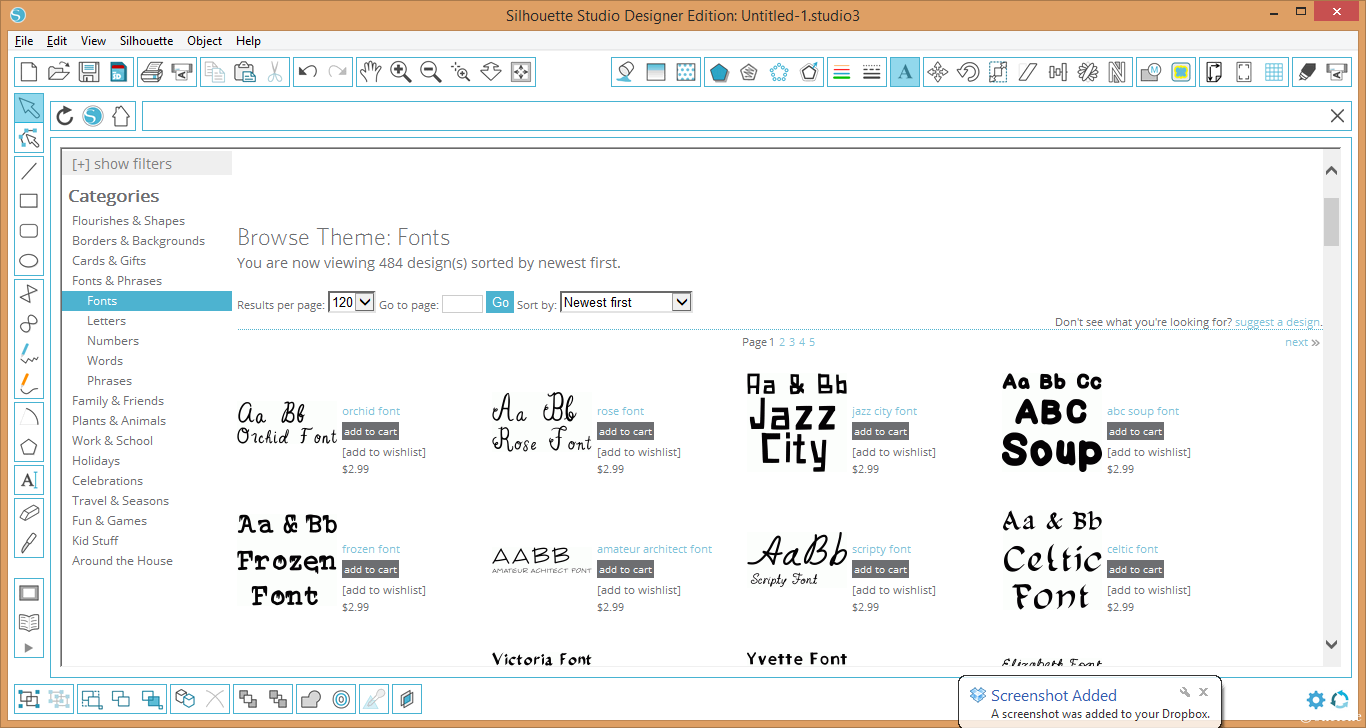Image resolution: width=1366 pixels, height=728 pixels.
Task: Zoom out with the minus magnifier
Action: pyautogui.click(x=431, y=72)
